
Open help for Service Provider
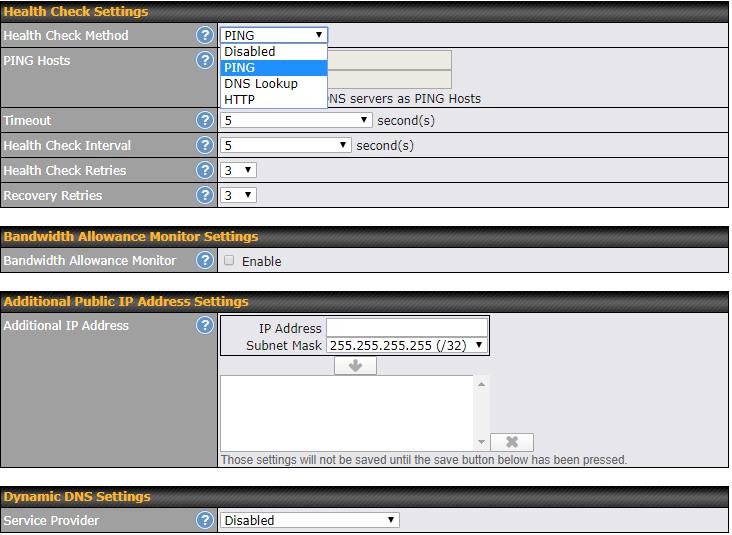205,520
